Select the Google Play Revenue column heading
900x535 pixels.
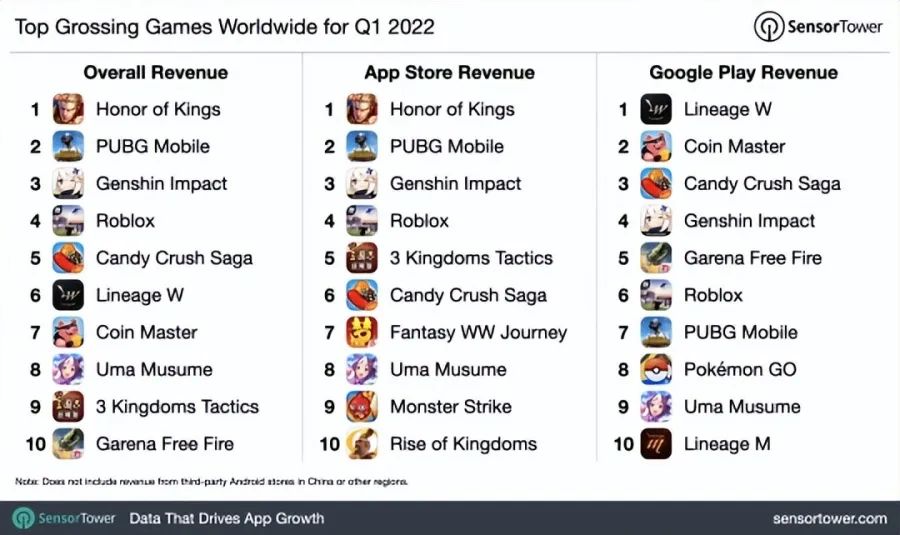(x=743, y=72)
